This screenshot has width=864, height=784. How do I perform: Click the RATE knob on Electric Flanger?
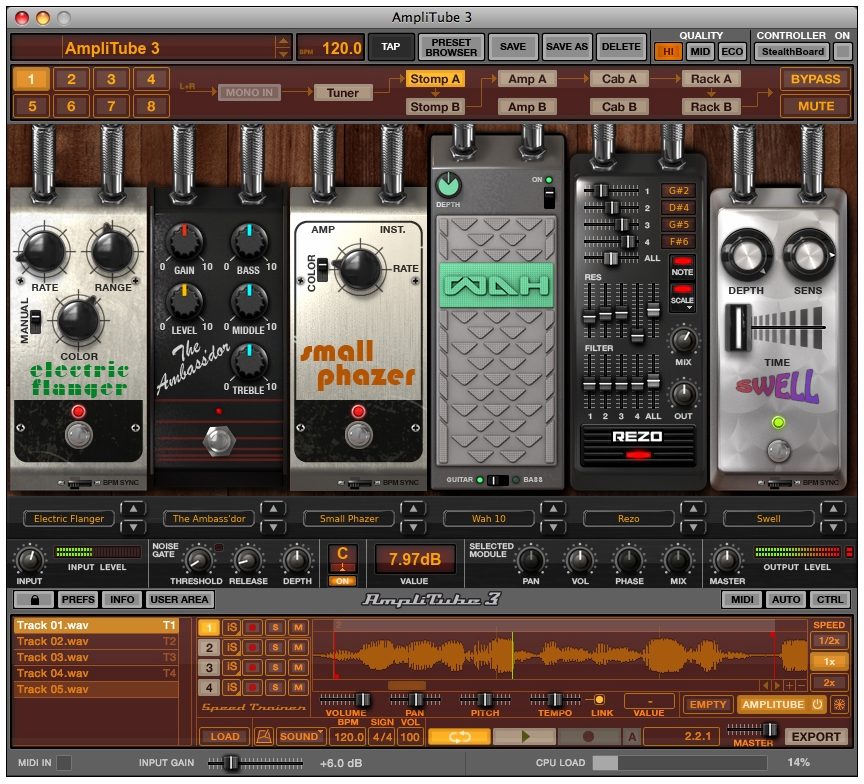tap(44, 251)
